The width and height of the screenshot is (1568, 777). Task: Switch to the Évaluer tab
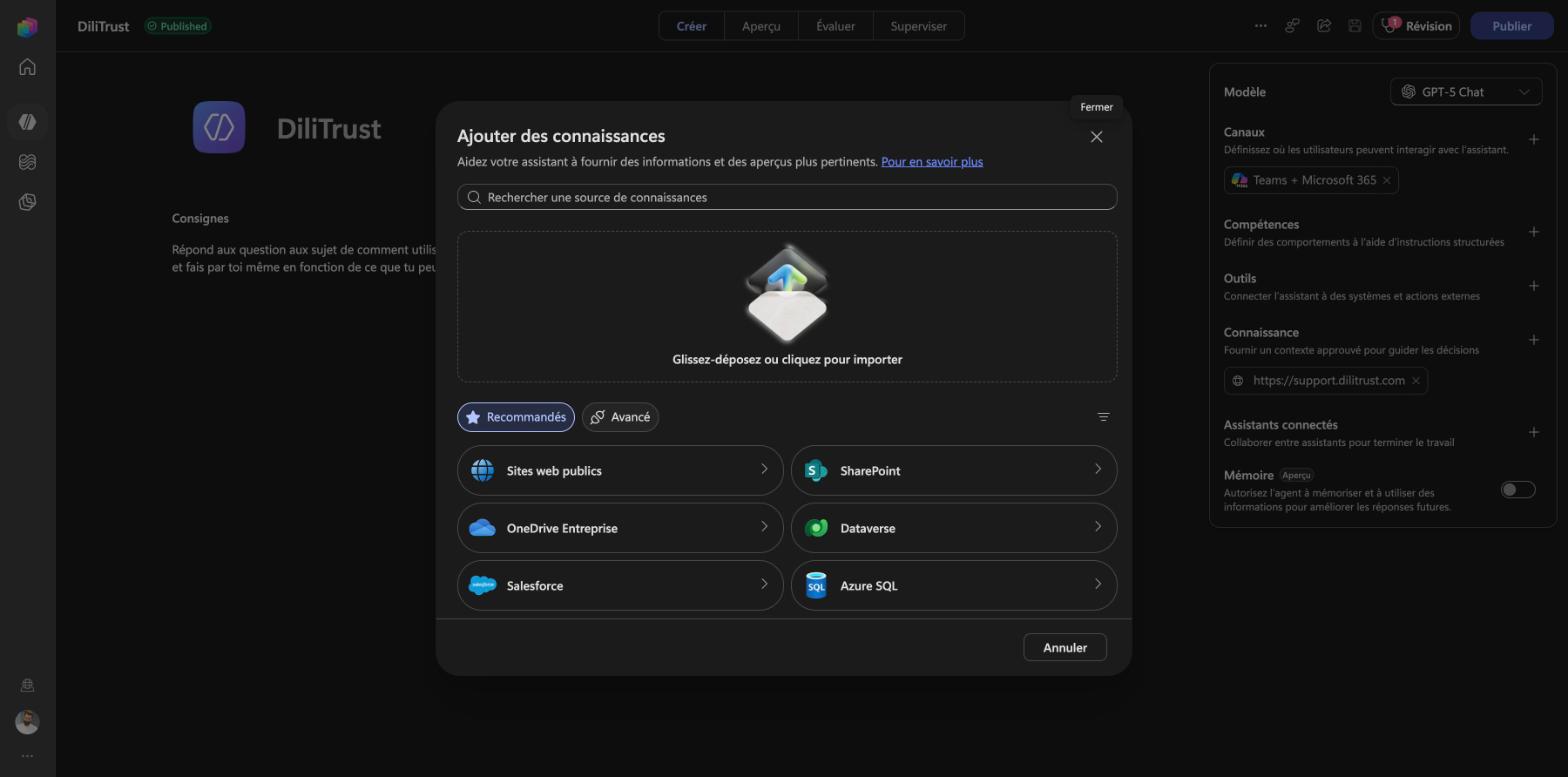pyautogui.click(x=835, y=26)
